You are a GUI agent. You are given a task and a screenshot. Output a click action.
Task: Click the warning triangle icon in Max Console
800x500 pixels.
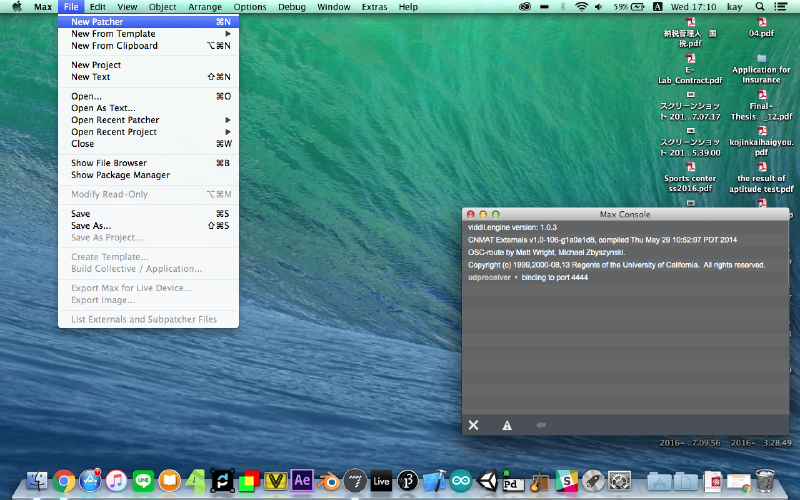[x=507, y=425]
